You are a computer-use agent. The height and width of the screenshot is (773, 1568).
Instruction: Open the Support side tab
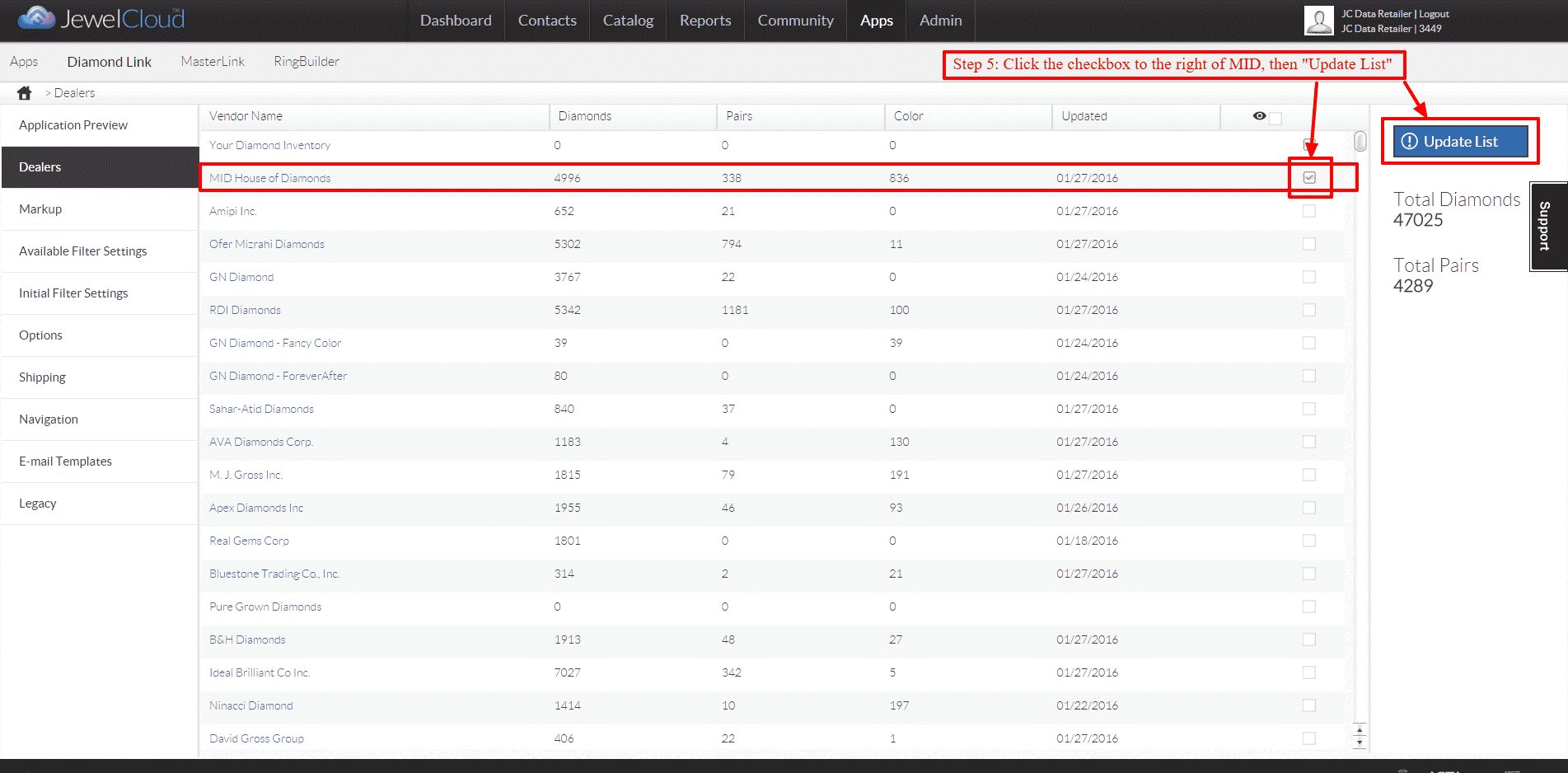[1548, 226]
